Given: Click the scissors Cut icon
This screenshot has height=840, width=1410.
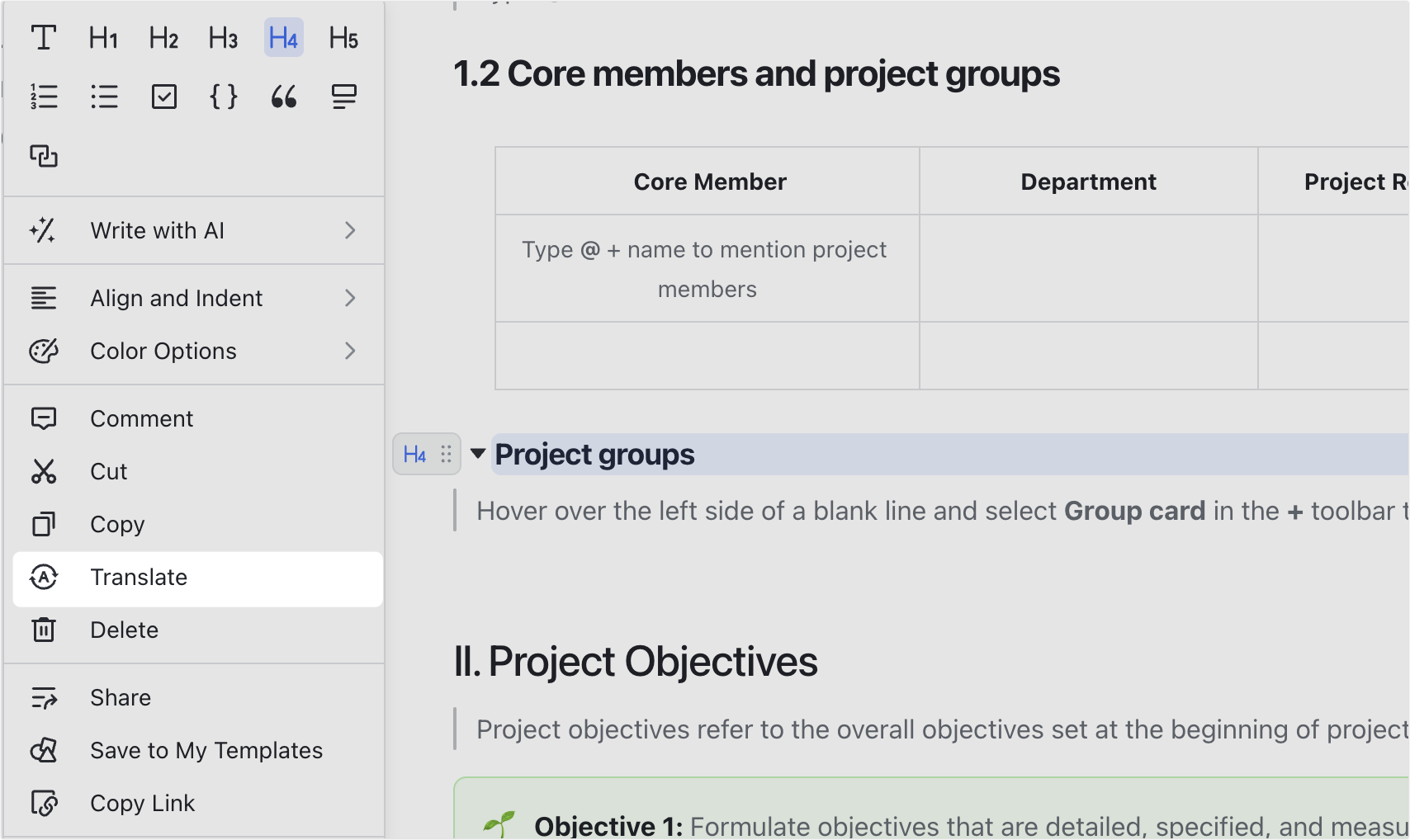Looking at the screenshot, I should tap(44, 471).
